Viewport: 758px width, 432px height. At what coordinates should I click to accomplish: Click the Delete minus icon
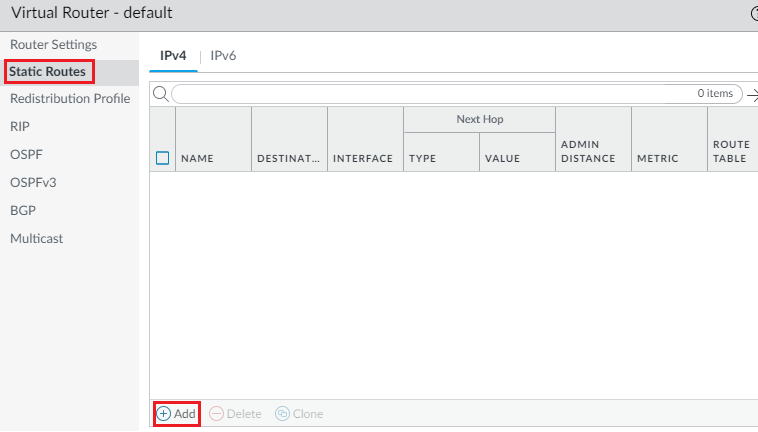[x=216, y=414]
